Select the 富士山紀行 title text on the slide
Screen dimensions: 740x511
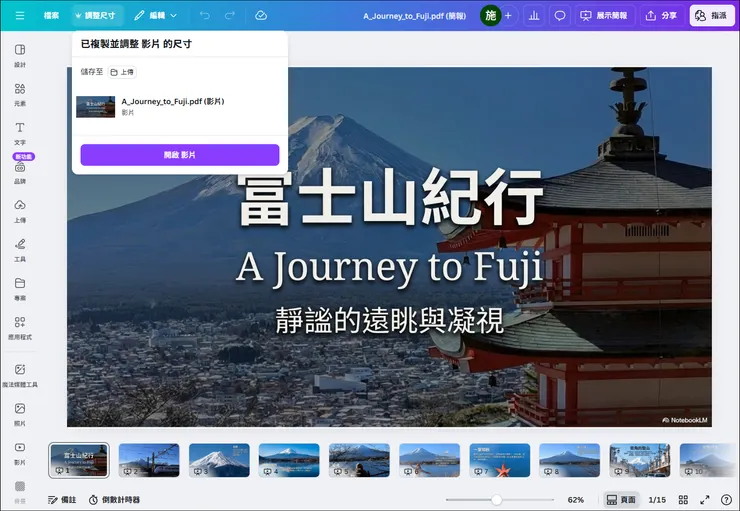coord(390,197)
